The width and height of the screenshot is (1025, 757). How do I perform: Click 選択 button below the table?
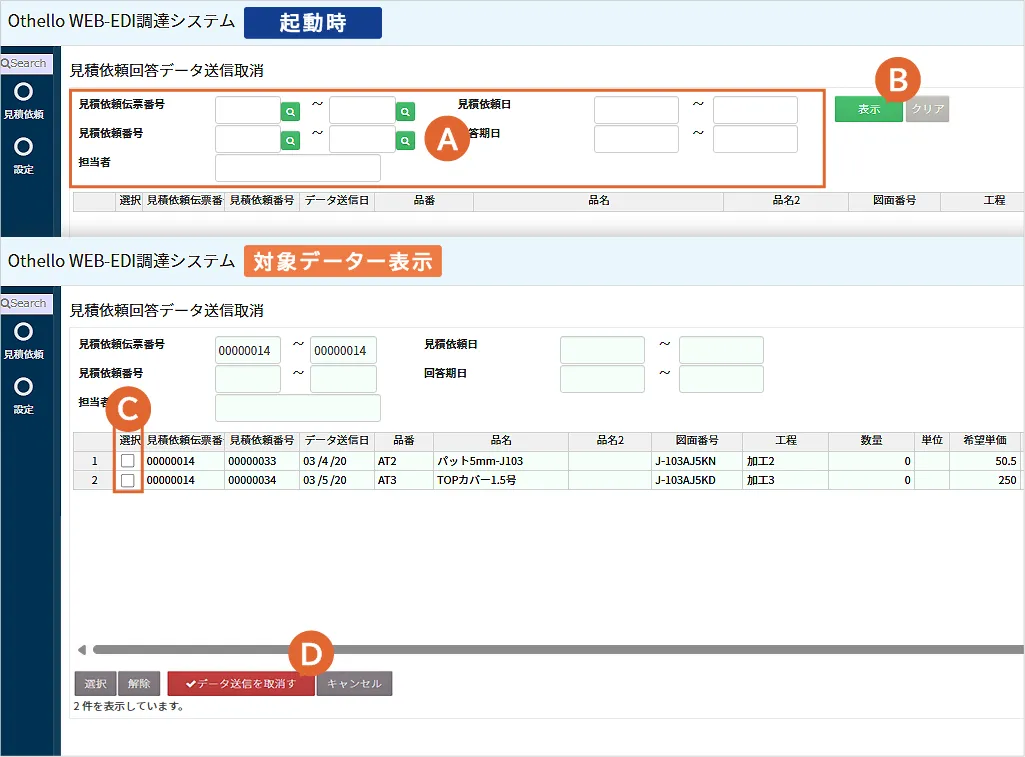point(95,684)
